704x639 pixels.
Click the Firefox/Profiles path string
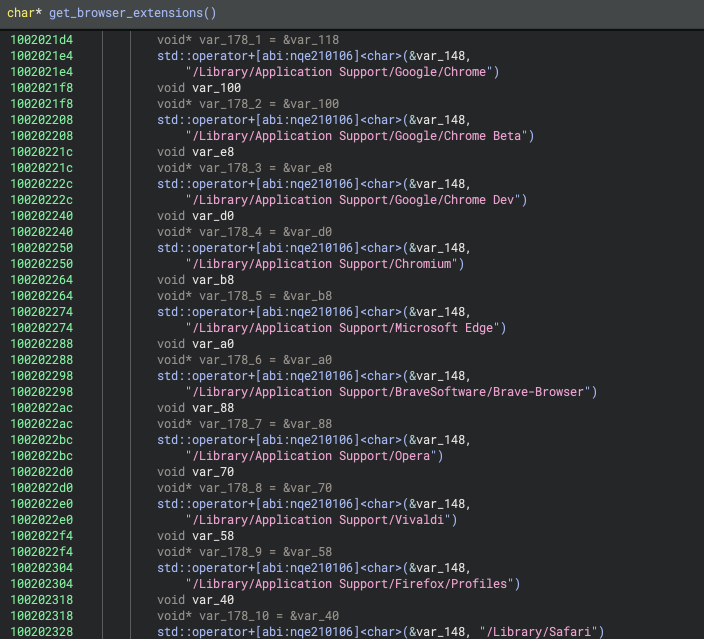(x=350, y=584)
